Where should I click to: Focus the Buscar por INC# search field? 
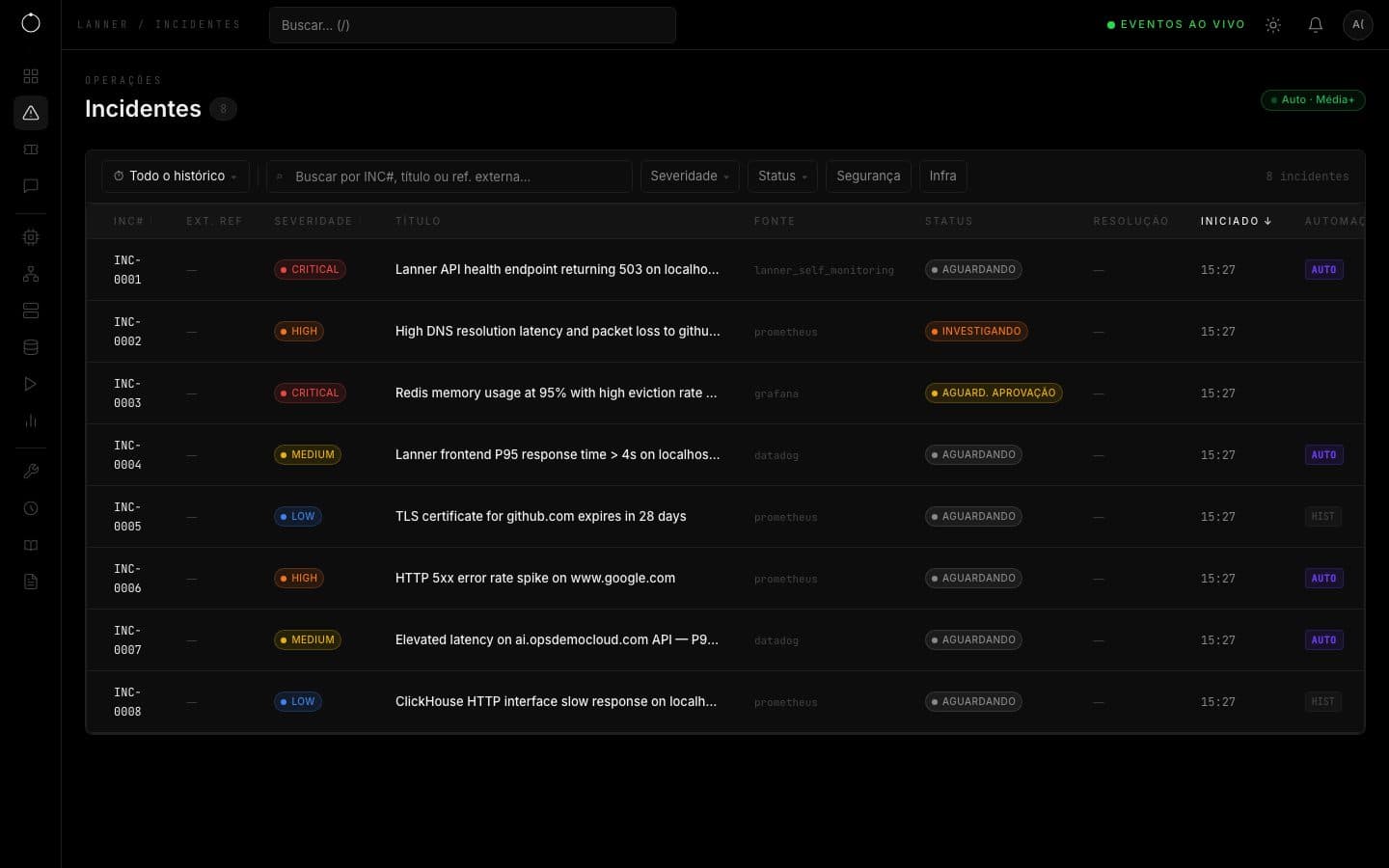[x=449, y=176]
